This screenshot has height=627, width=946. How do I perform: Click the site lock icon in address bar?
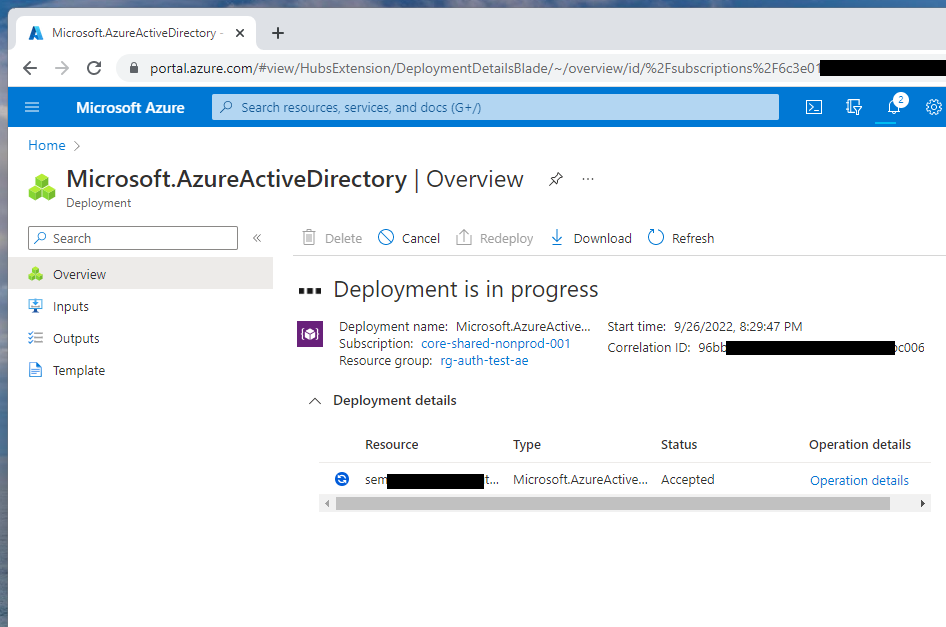pos(134,68)
